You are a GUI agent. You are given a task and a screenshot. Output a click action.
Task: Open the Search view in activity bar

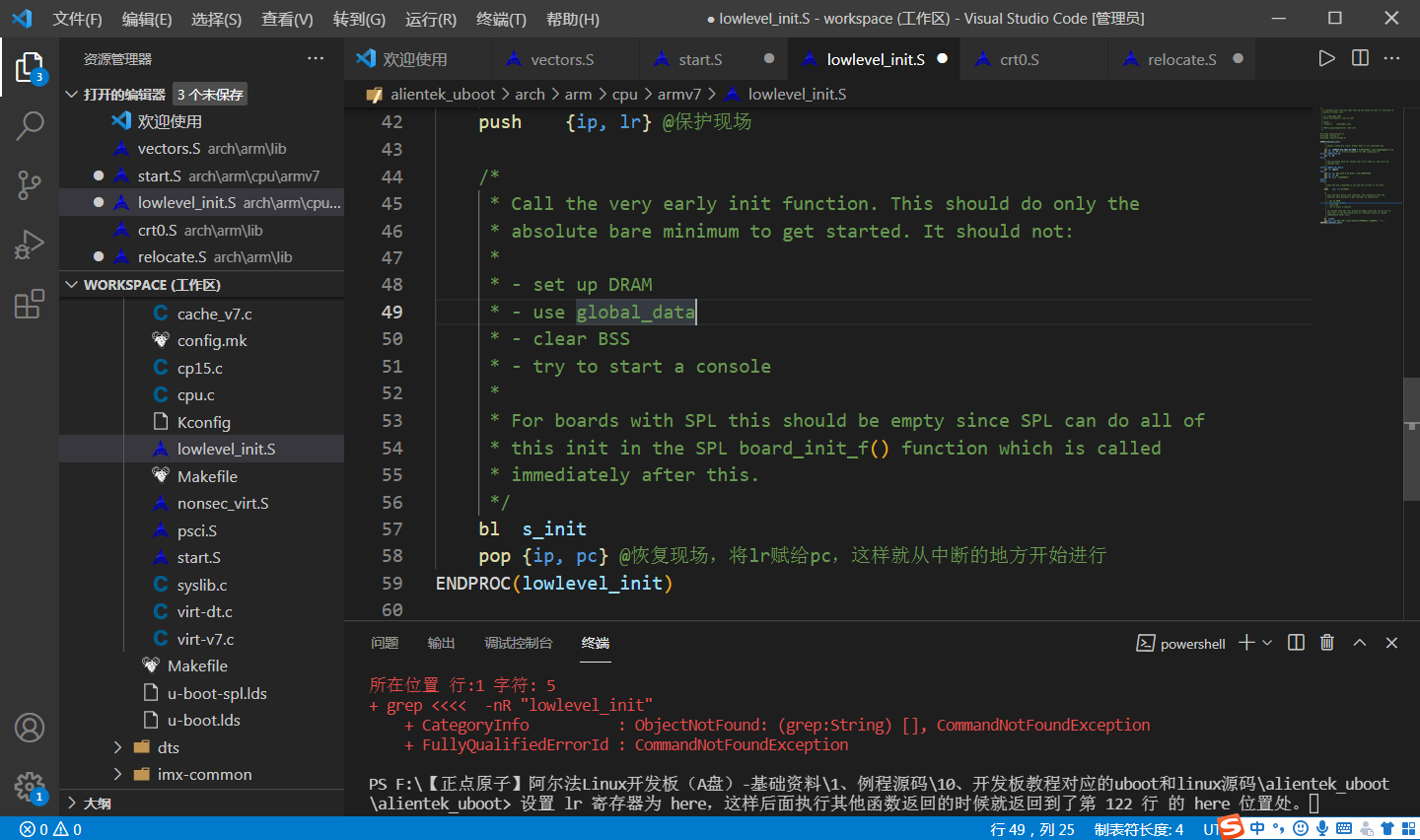30,125
